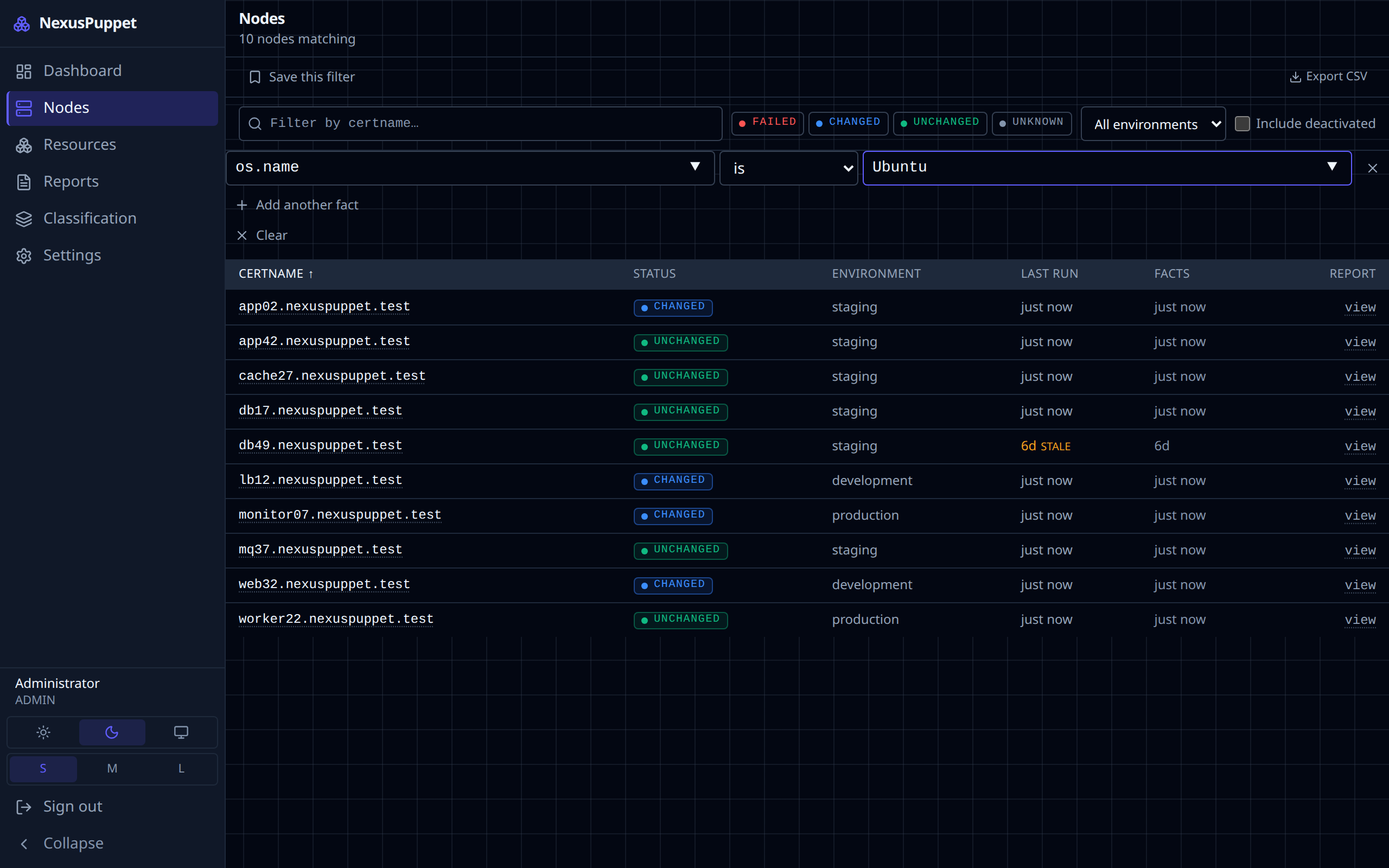Open node db49.nexuspuppet.test
The width and height of the screenshot is (1389, 868).
(x=320, y=446)
